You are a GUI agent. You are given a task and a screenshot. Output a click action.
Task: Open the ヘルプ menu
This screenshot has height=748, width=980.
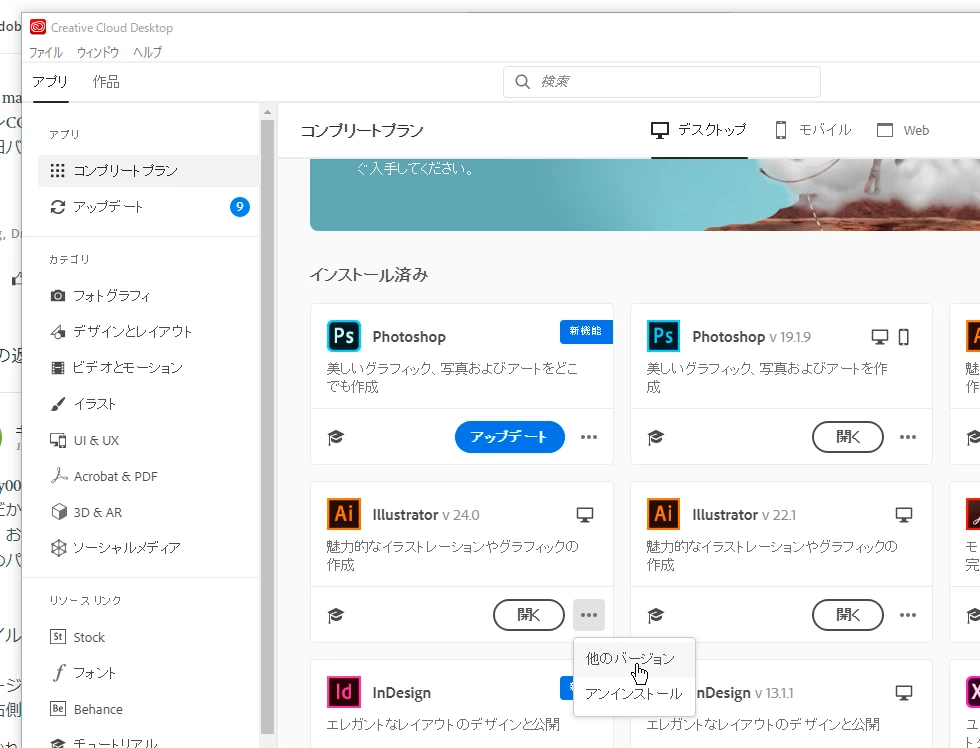pos(148,52)
